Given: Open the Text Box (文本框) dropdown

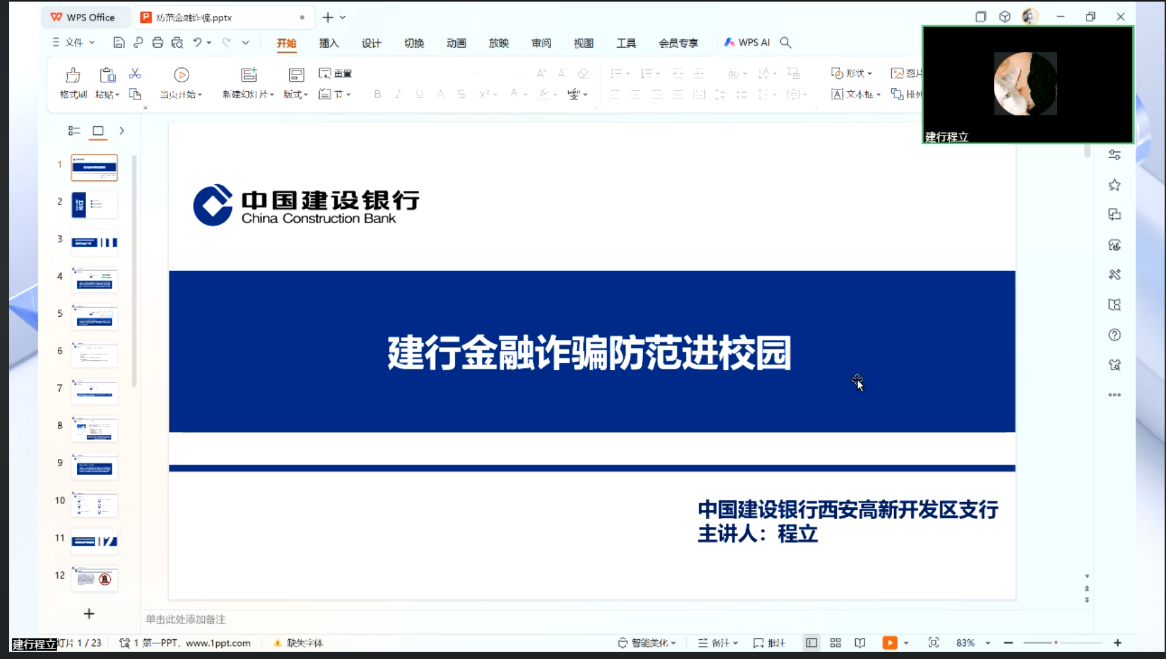Looking at the screenshot, I should coord(856,94).
